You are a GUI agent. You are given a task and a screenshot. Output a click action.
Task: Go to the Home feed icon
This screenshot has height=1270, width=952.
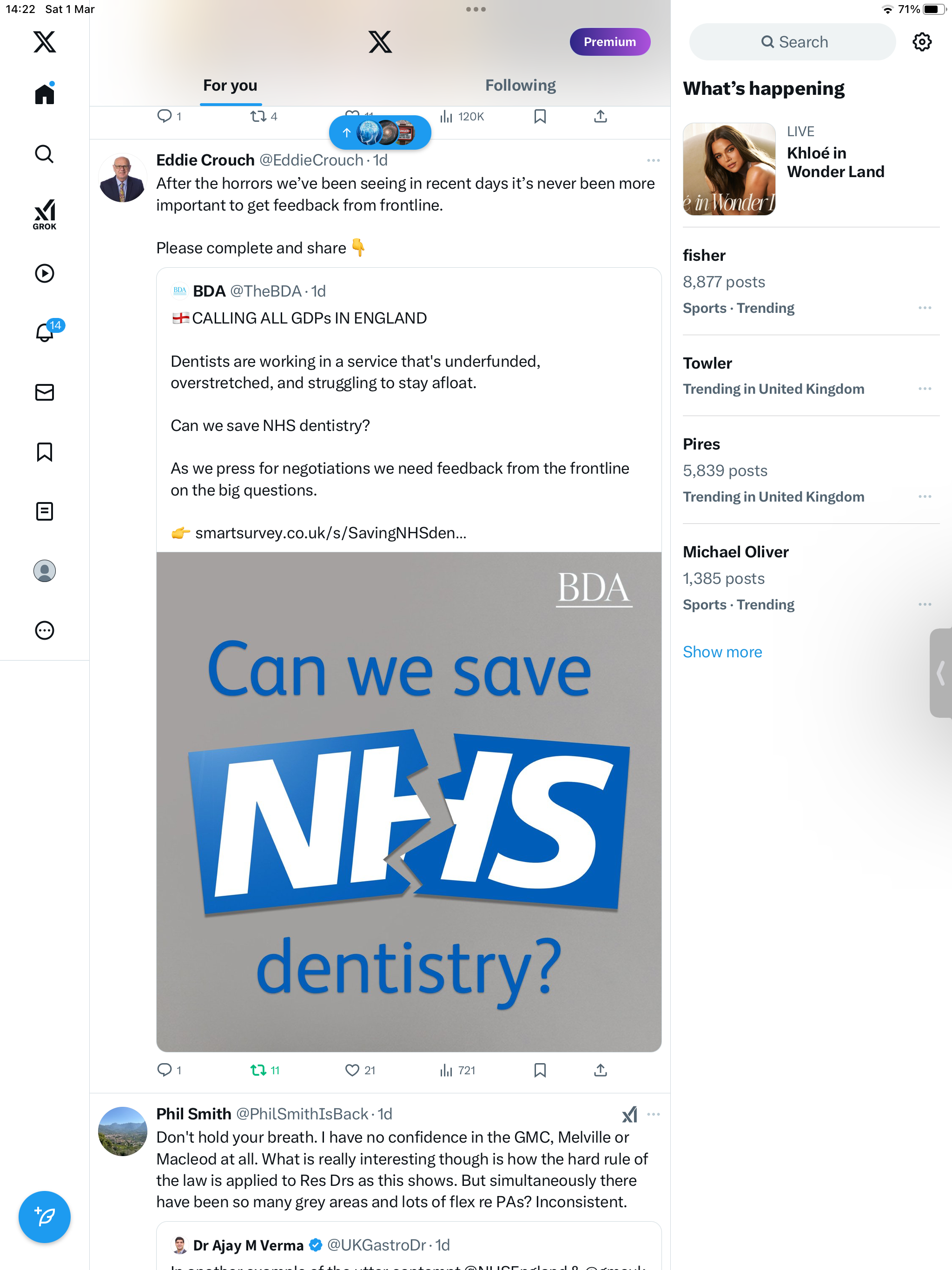click(44, 94)
